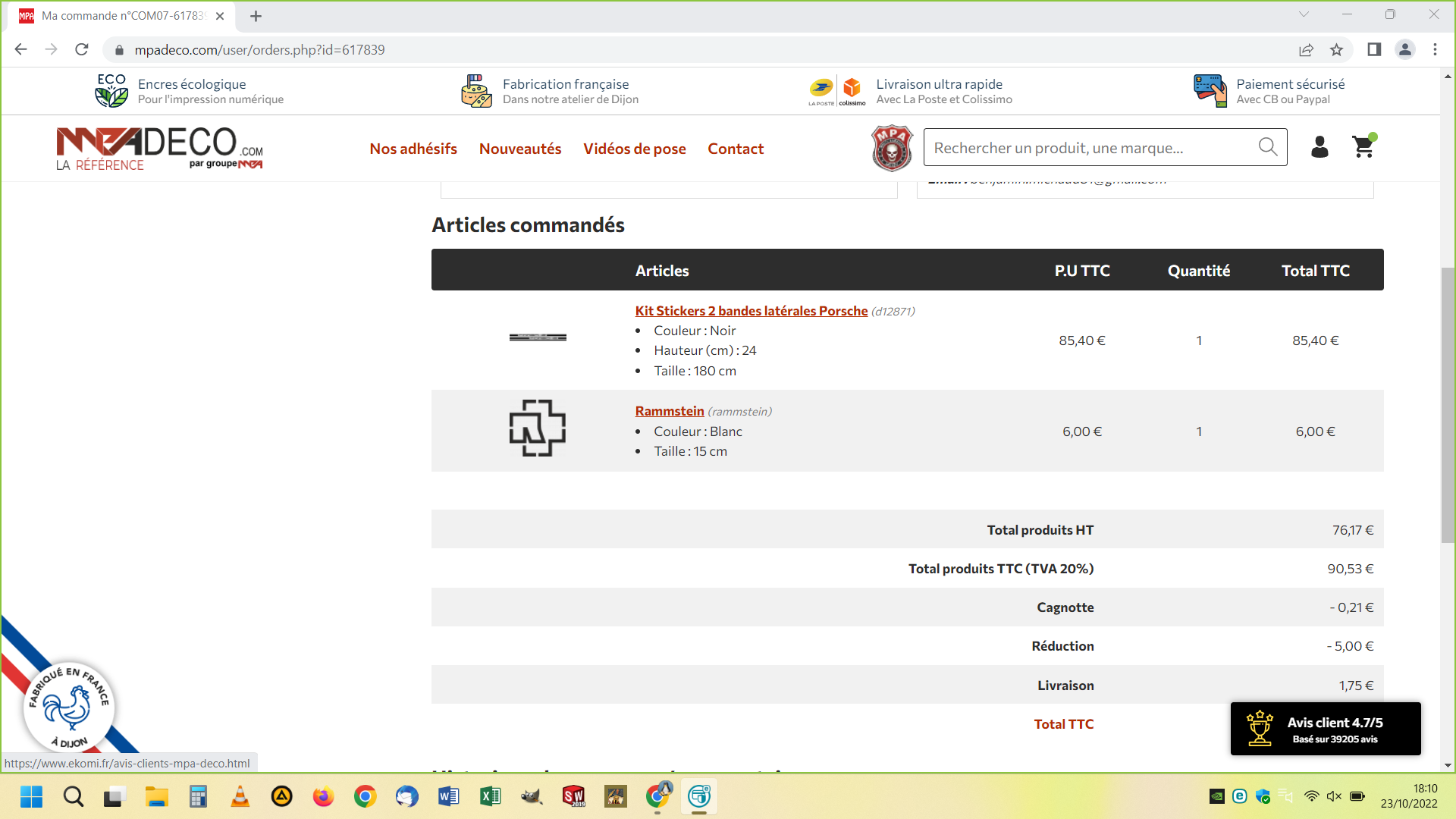Open Chrome side panel icon

[1374, 49]
